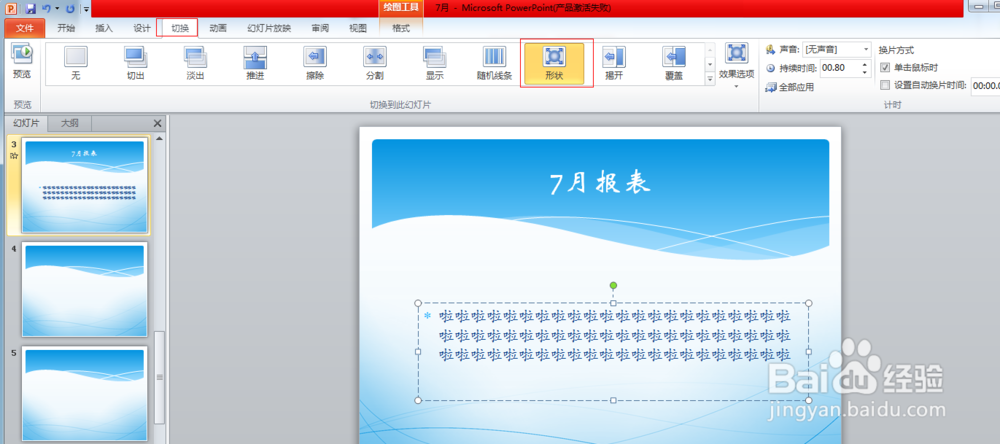Switch to the Format (格式) tab
Image resolution: width=1000 pixels, height=444 pixels.
point(401,28)
